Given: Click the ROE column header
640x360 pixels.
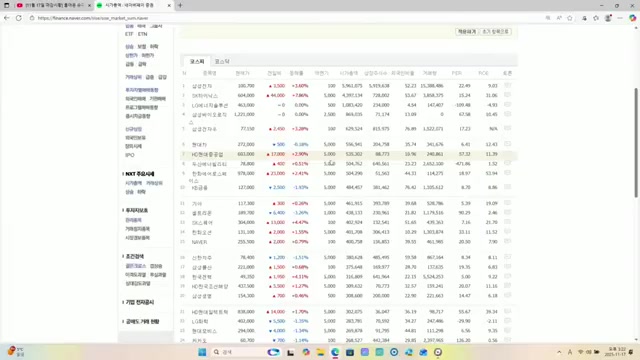Looking at the screenshot, I should [x=483, y=73].
